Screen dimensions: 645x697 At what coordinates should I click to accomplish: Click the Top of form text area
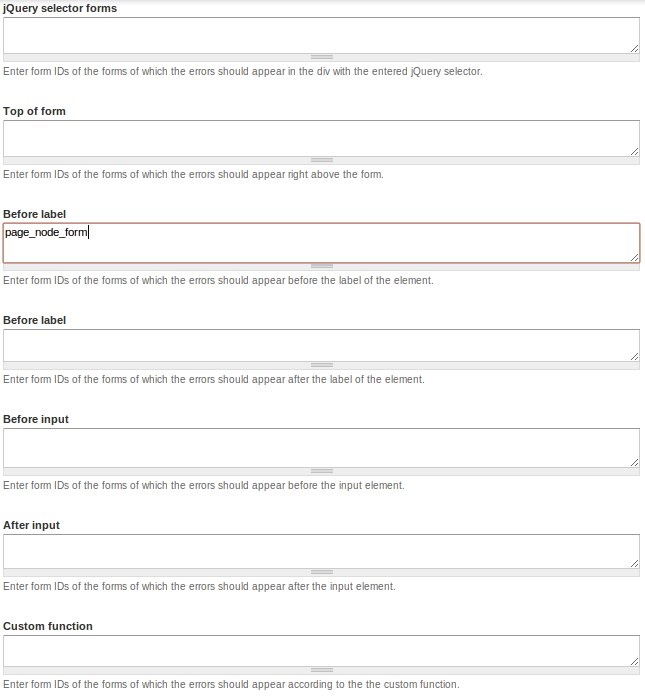tap(321, 138)
